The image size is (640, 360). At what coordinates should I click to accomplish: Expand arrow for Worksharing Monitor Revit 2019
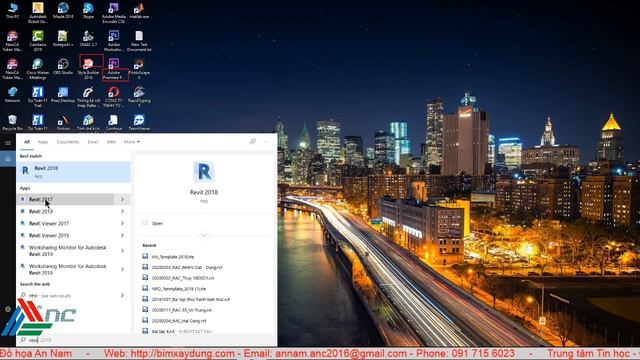tap(122, 251)
